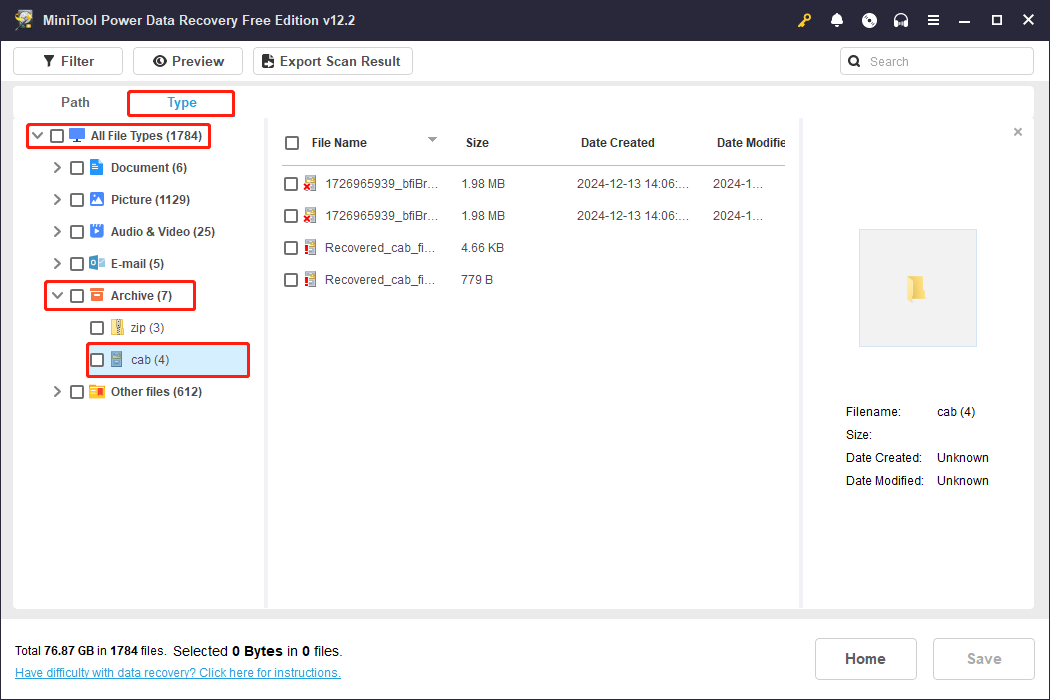Check the Audio & Video (25) checkbox
The image size is (1050, 700).
pos(77,232)
